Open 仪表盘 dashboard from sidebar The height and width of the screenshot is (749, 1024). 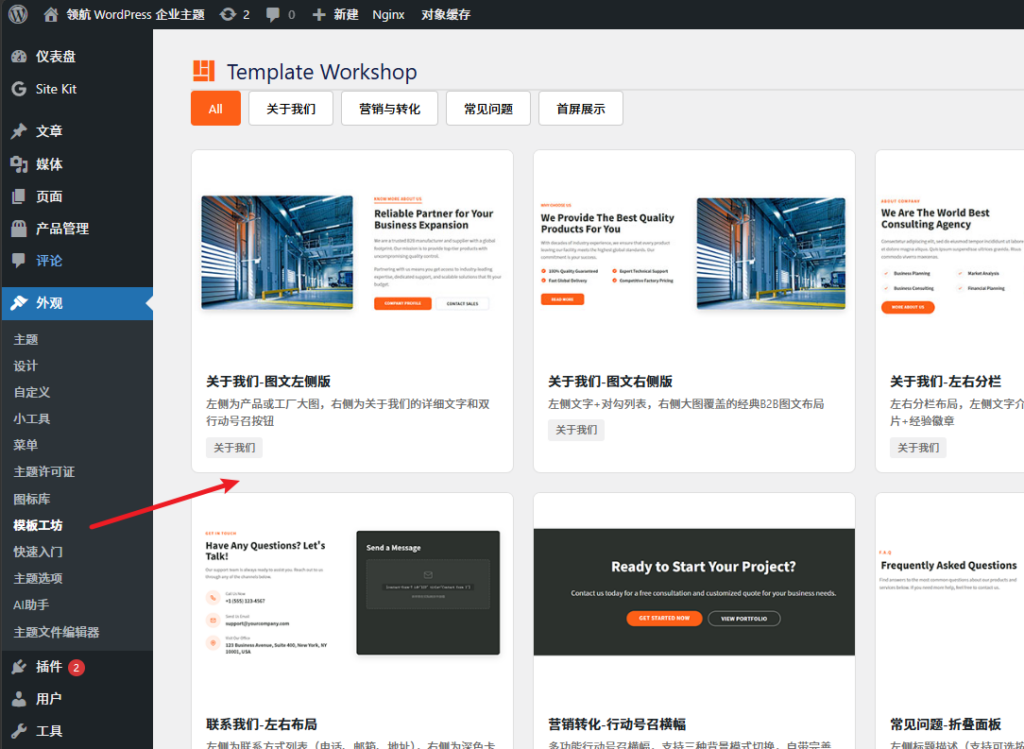[x=55, y=56]
